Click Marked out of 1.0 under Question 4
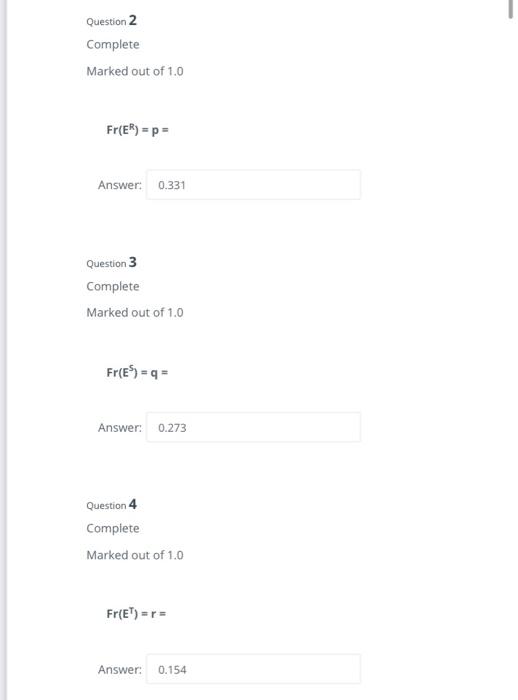518x700 pixels. [x=135, y=555]
